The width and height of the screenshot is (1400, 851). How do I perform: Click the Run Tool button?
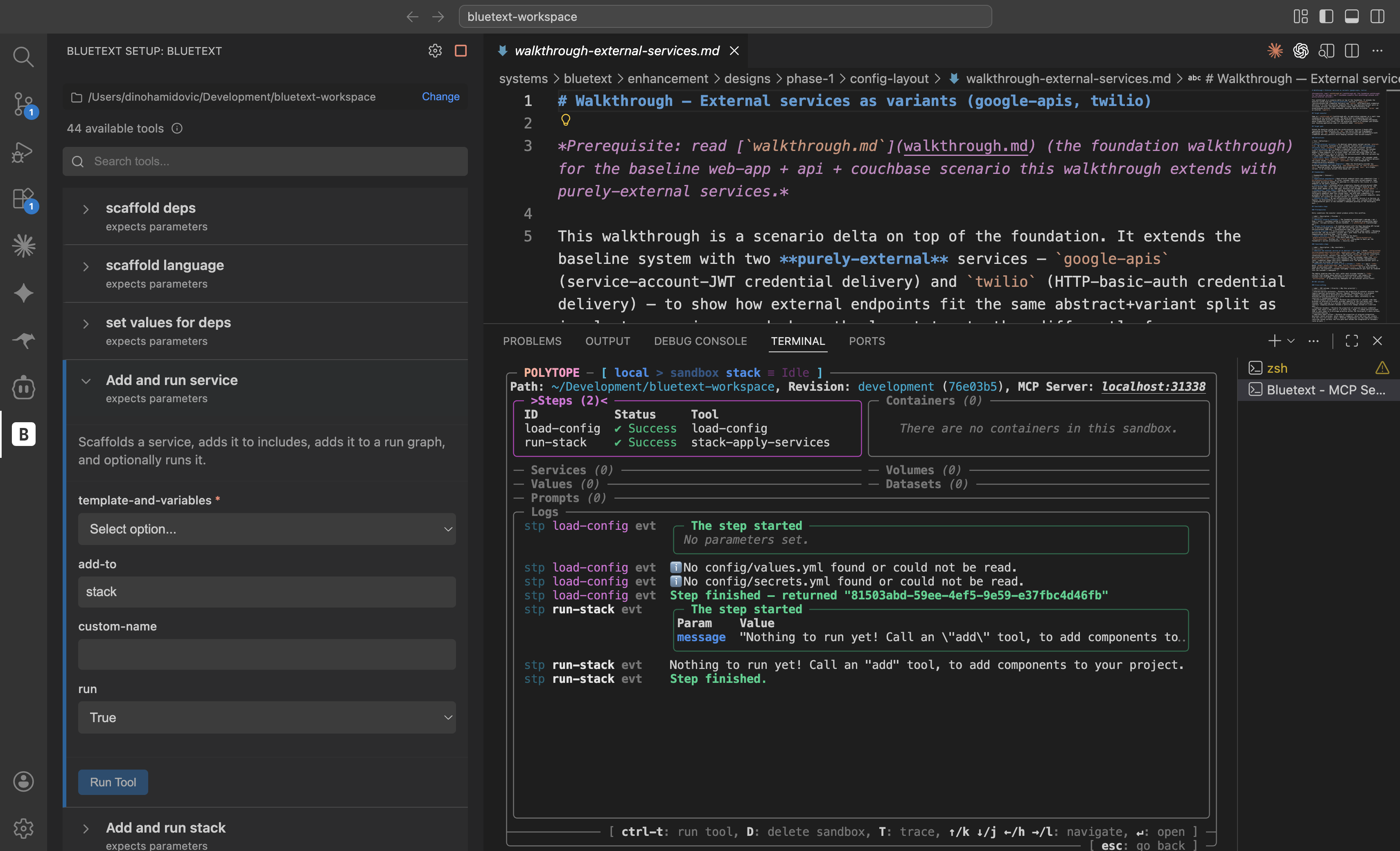(x=113, y=782)
